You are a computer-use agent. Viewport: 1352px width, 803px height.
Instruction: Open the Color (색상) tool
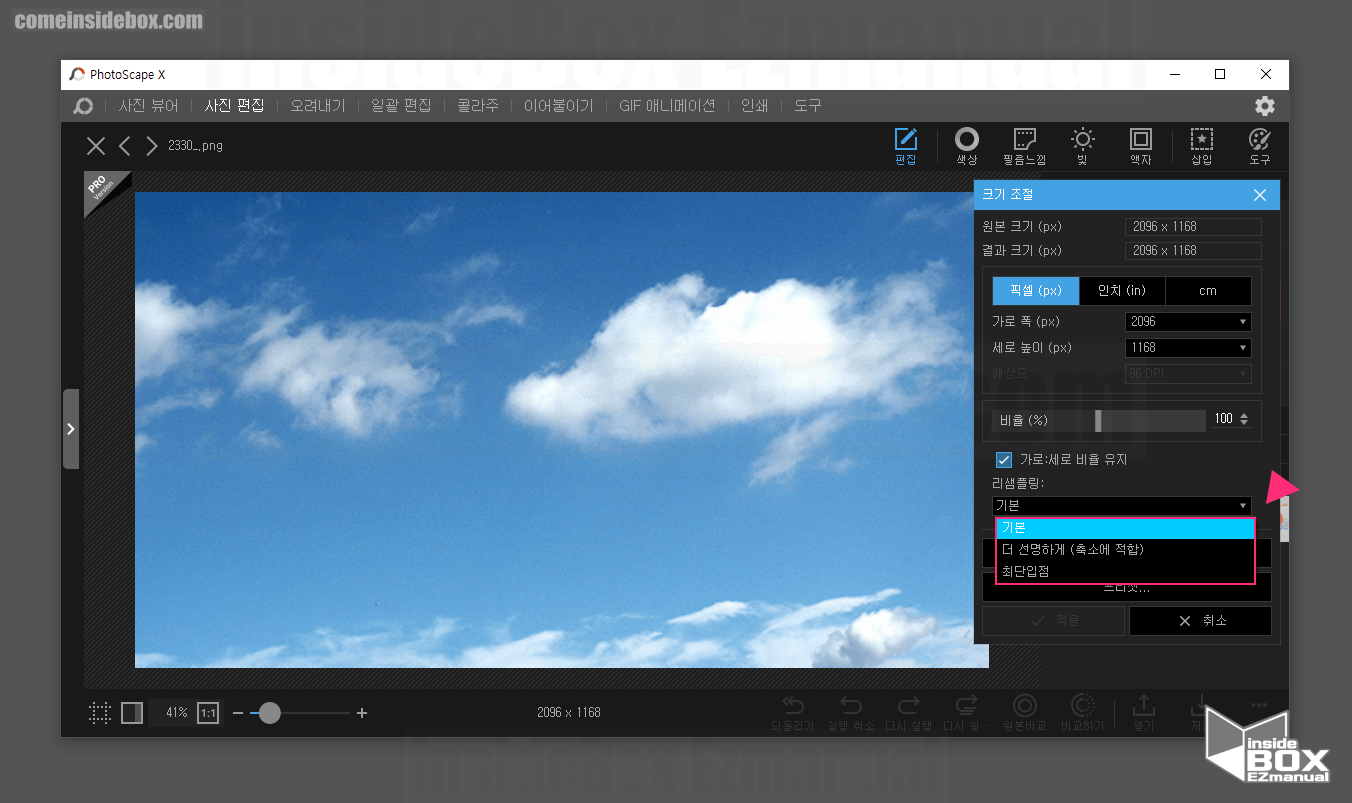(966, 145)
